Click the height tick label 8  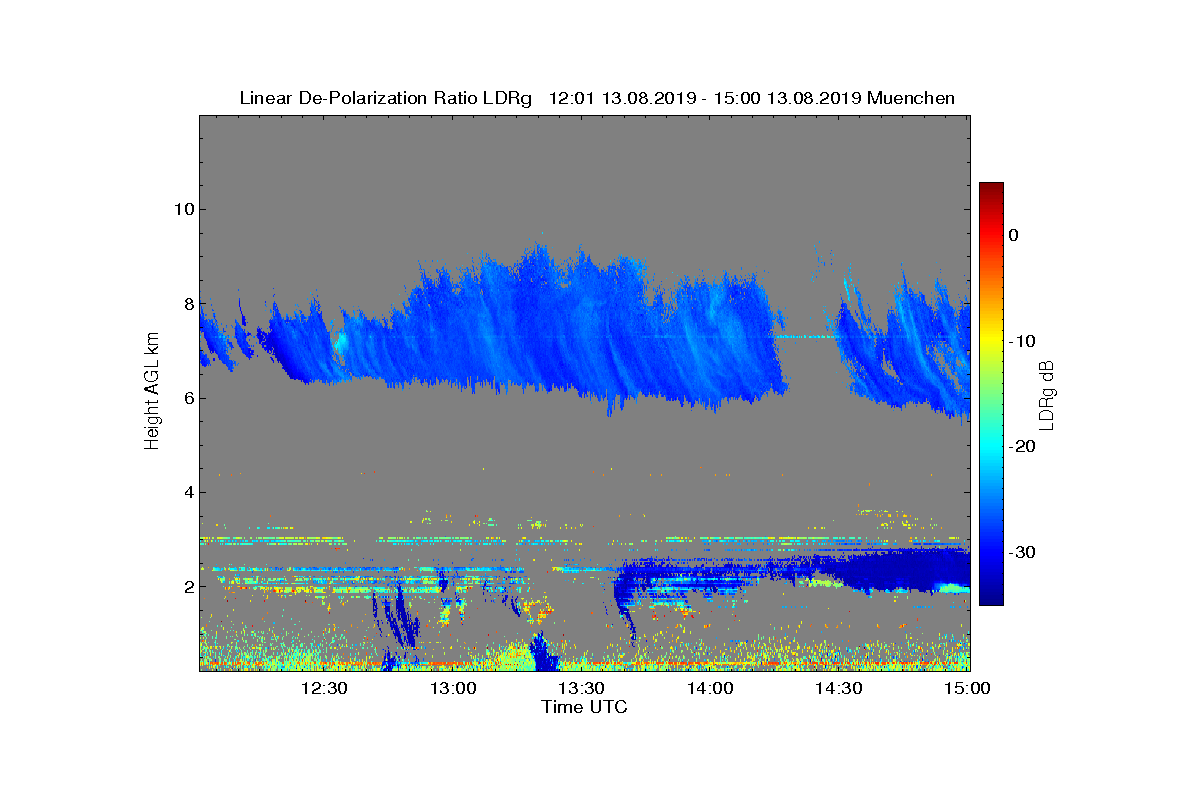[x=188, y=303]
